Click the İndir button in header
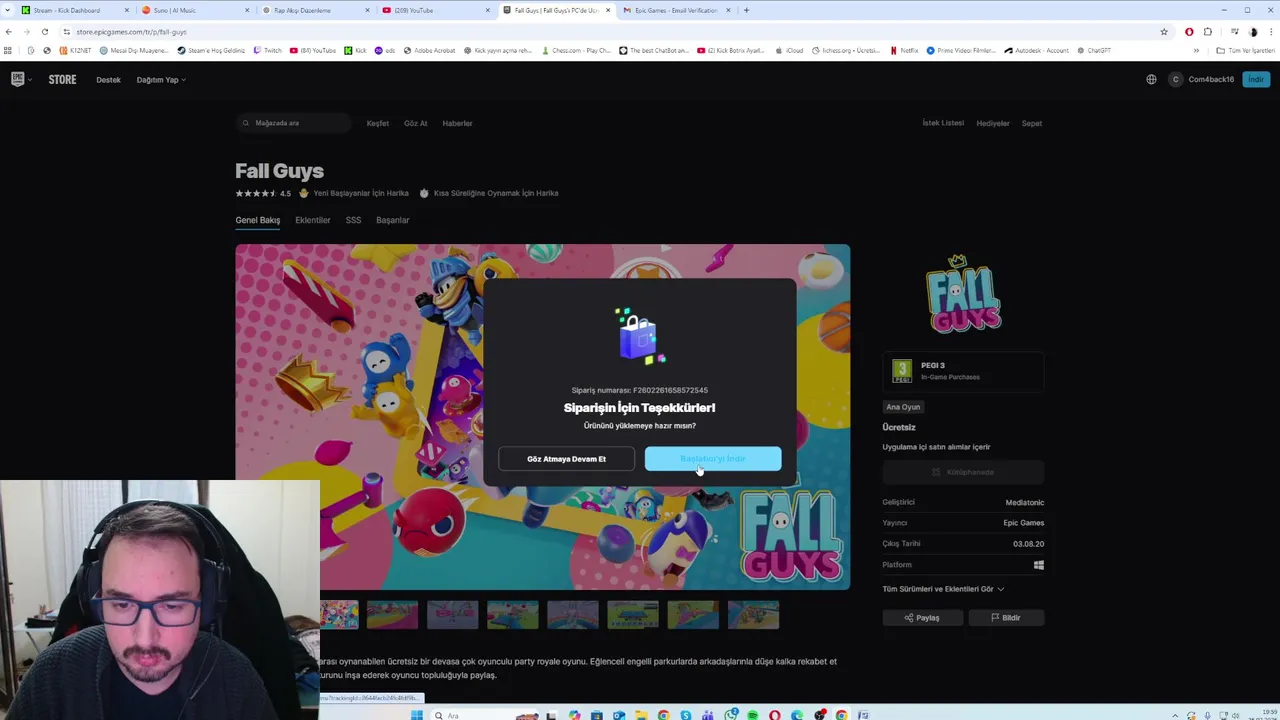The width and height of the screenshot is (1280, 720). click(x=1255, y=80)
